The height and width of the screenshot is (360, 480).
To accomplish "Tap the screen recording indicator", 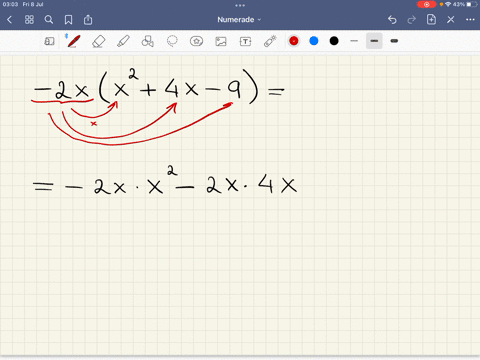I will click(x=426, y=5).
